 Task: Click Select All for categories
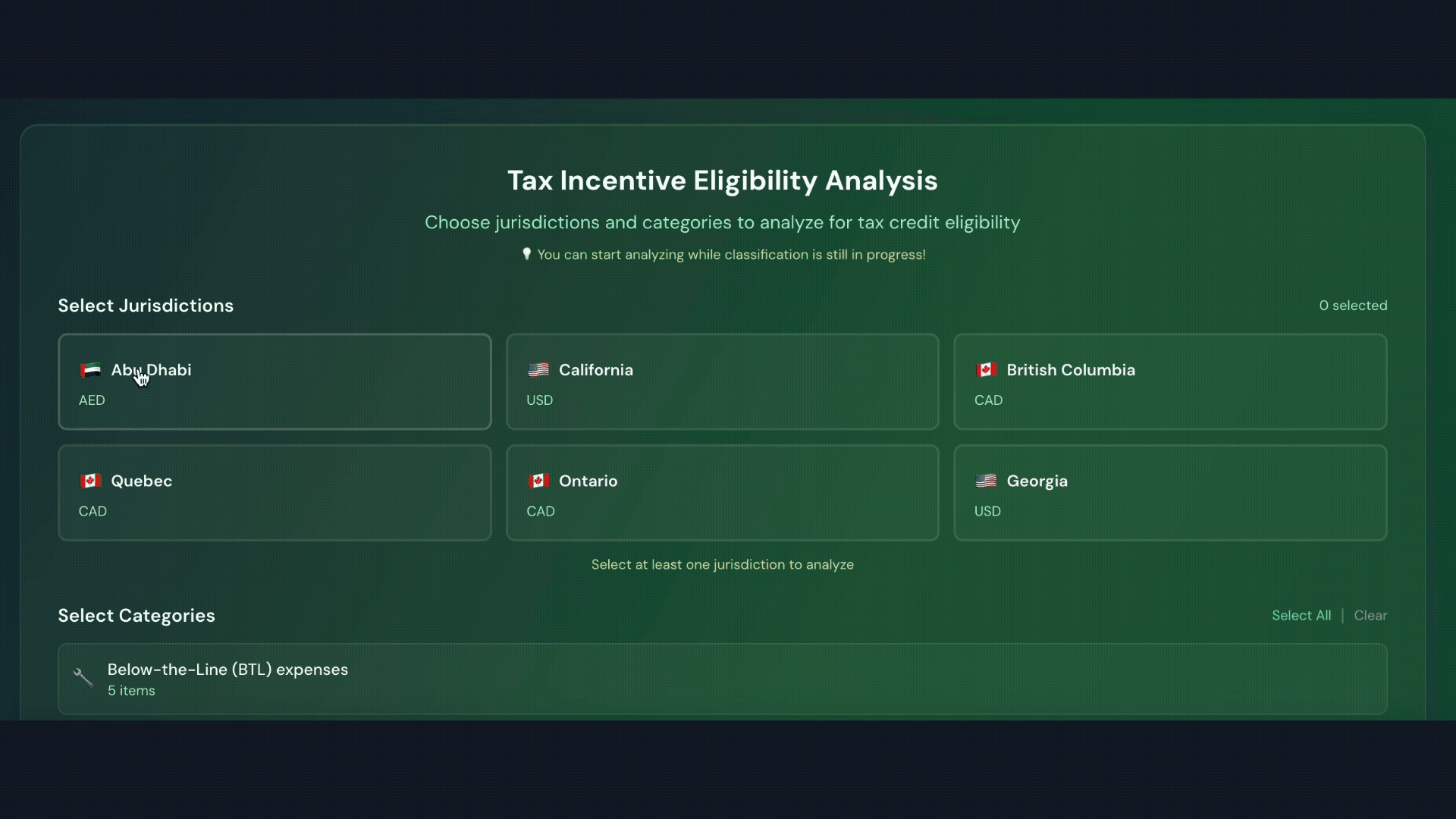pos(1301,616)
